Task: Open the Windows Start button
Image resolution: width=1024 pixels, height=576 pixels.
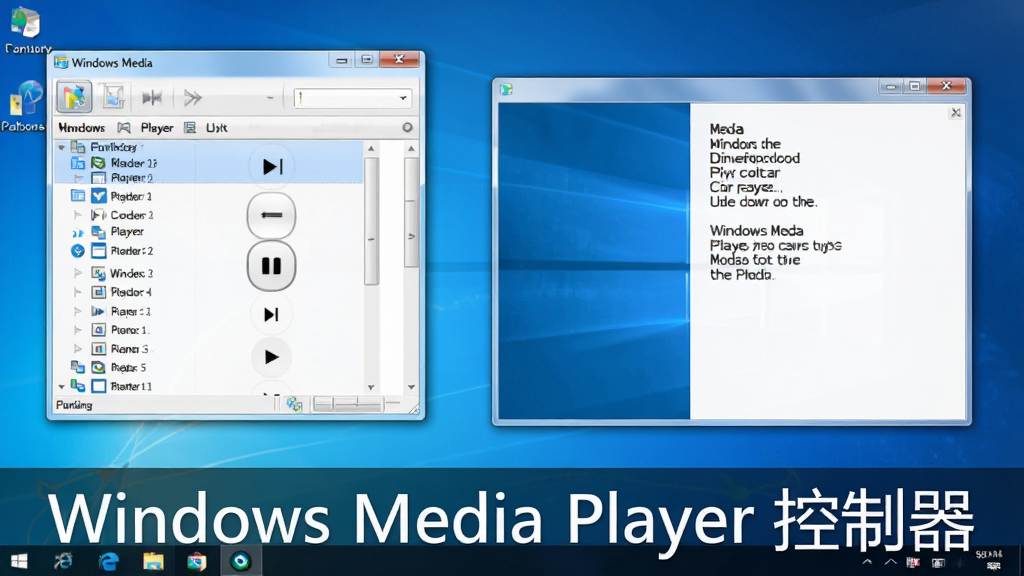Action: coord(19,561)
